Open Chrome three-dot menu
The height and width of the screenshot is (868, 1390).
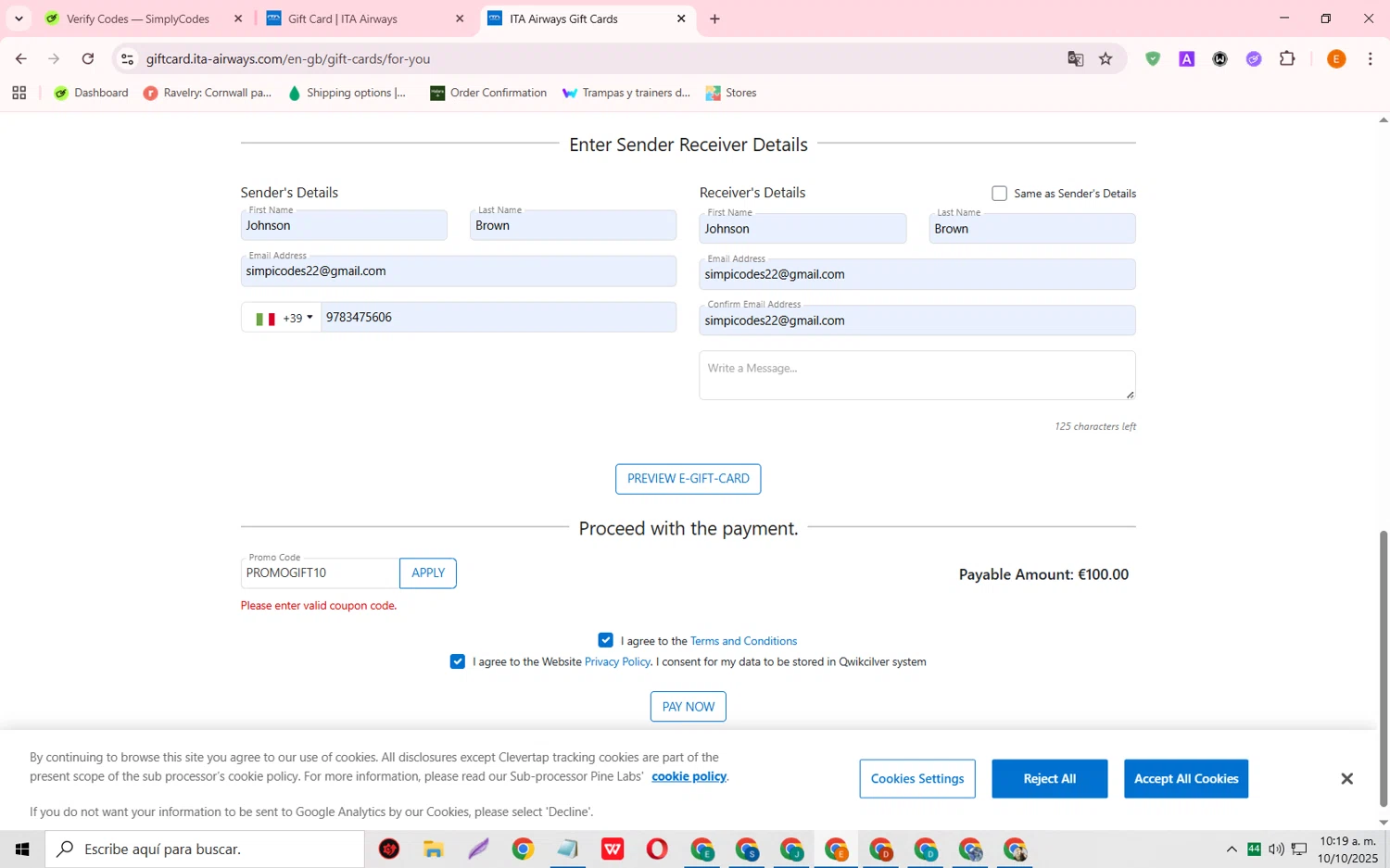click(x=1370, y=59)
